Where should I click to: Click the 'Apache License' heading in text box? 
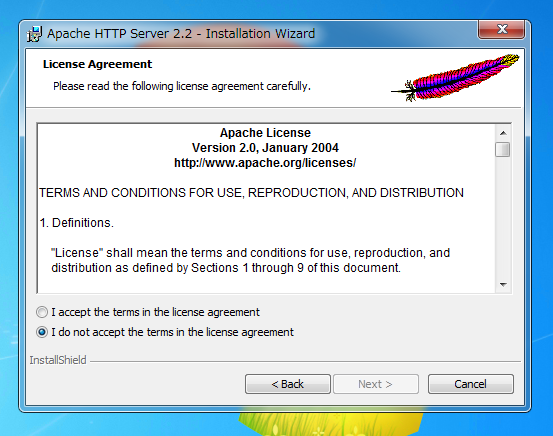[x=265, y=133]
